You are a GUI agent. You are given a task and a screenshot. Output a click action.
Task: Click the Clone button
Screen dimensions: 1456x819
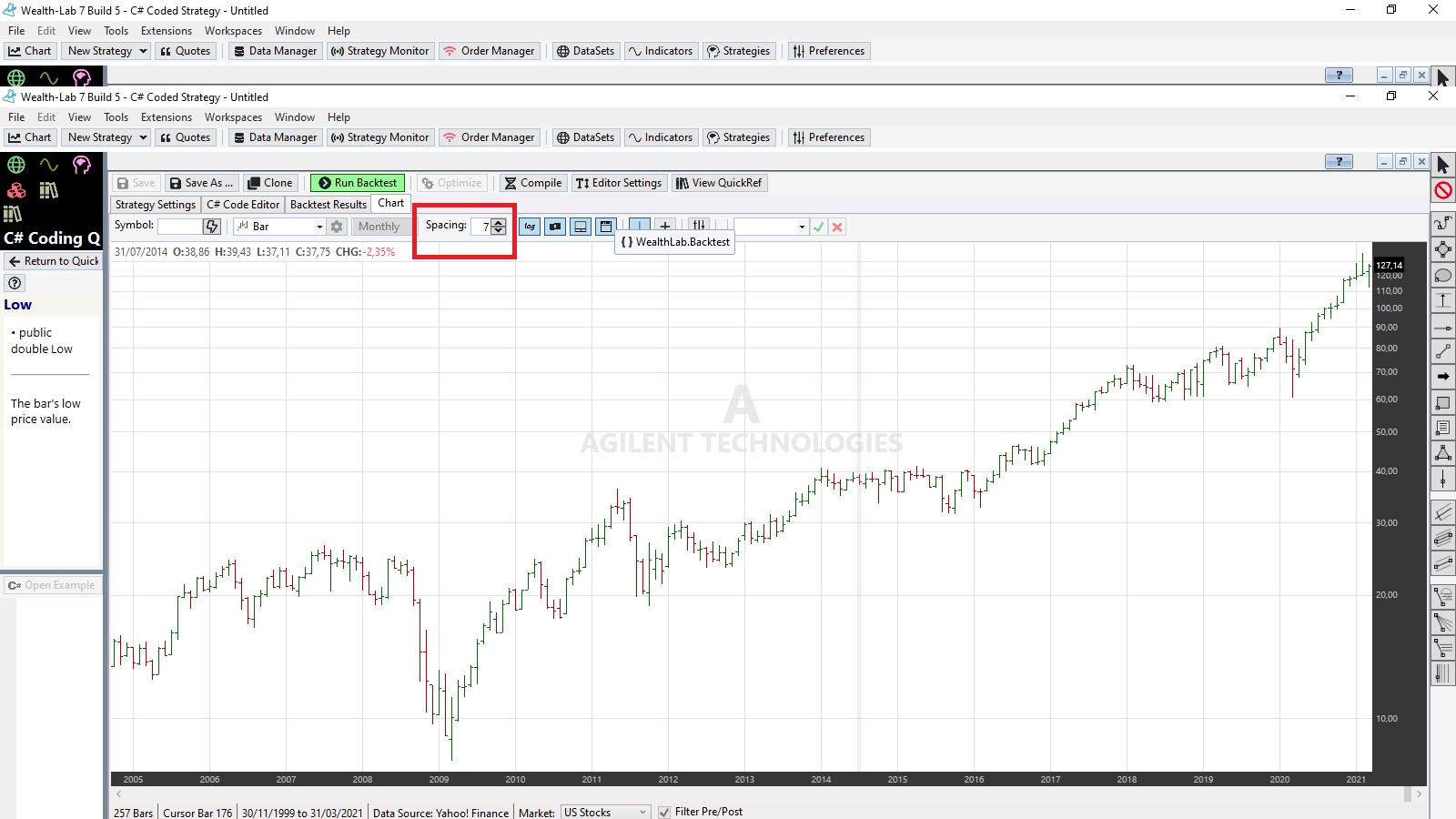click(270, 183)
